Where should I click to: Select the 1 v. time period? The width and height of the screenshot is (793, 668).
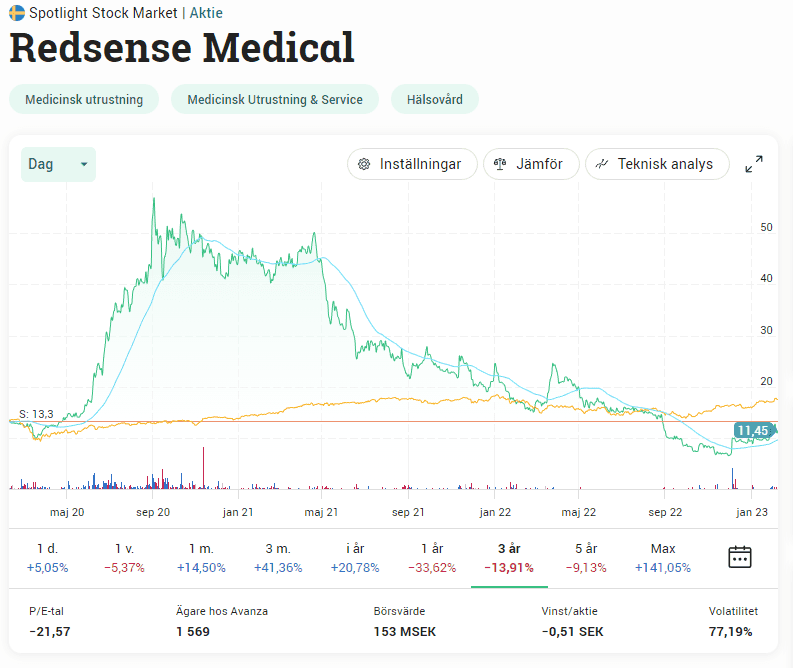click(x=124, y=557)
